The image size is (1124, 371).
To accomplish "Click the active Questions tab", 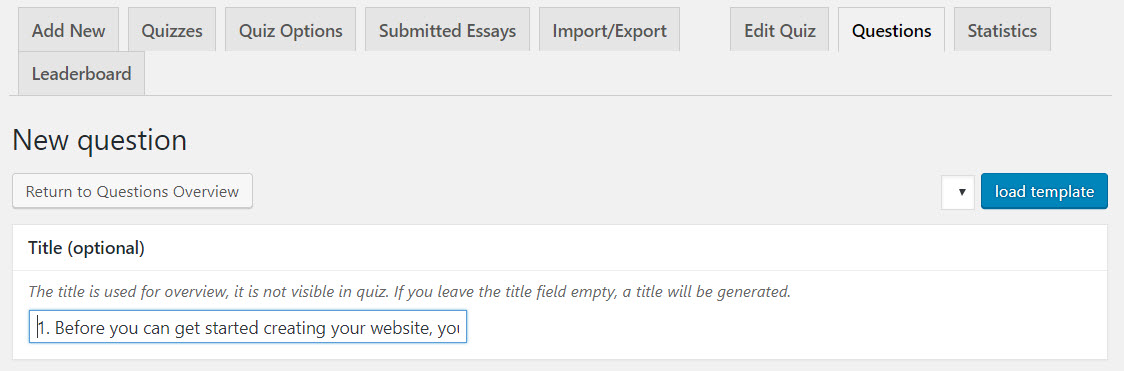I will (x=892, y=30).
